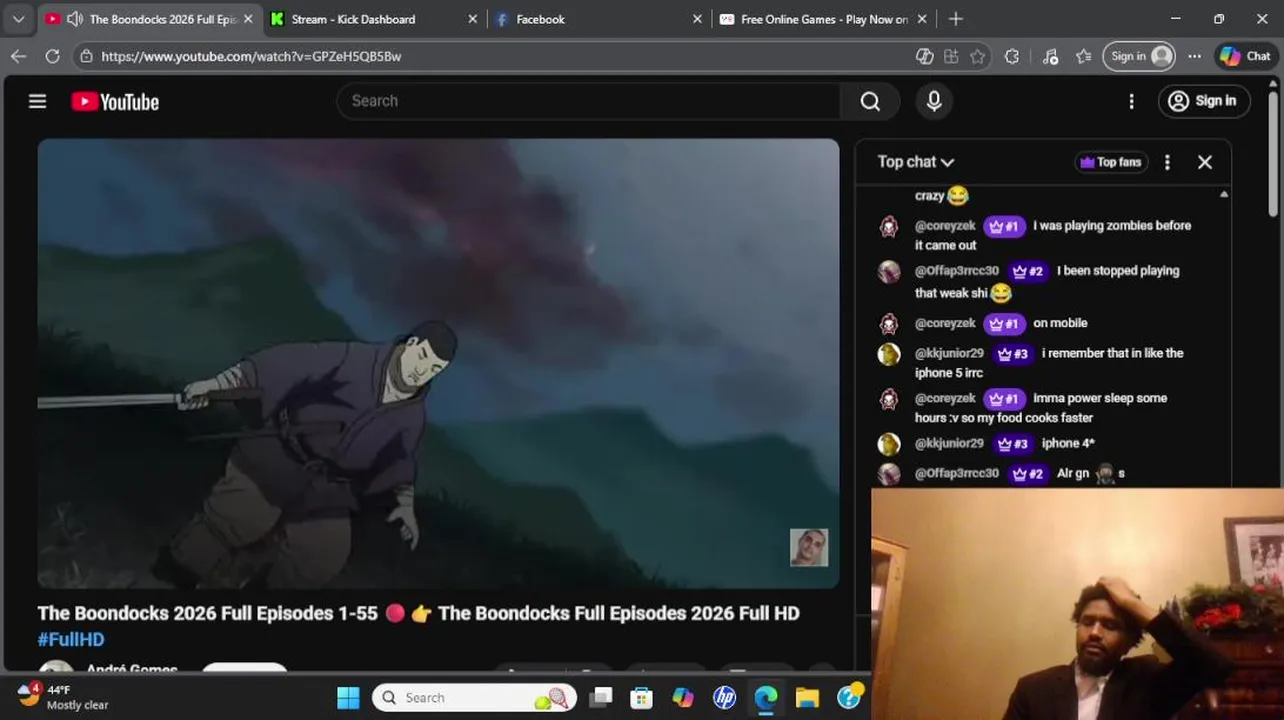This screenshot has width=1284, height=720.
Task: Open the weather widget showing 44°F
Action: point(62,697)
